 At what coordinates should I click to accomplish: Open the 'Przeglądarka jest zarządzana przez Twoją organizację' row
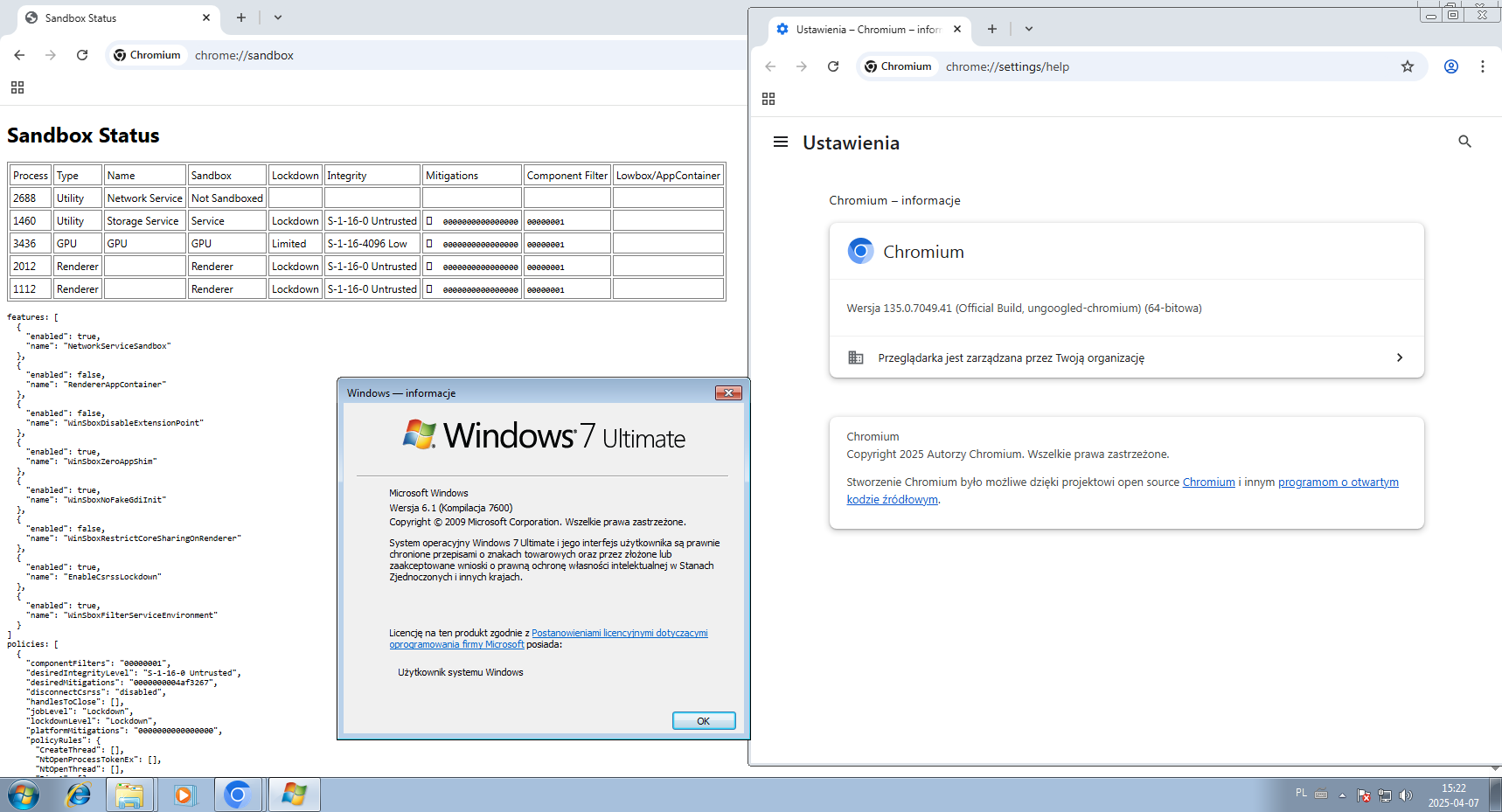click(x=1127, y=357)
